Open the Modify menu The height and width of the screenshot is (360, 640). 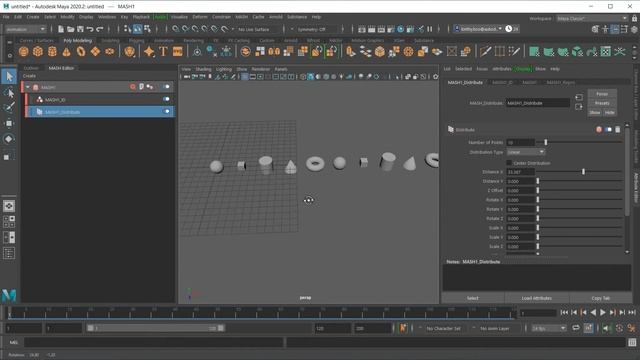67,17
